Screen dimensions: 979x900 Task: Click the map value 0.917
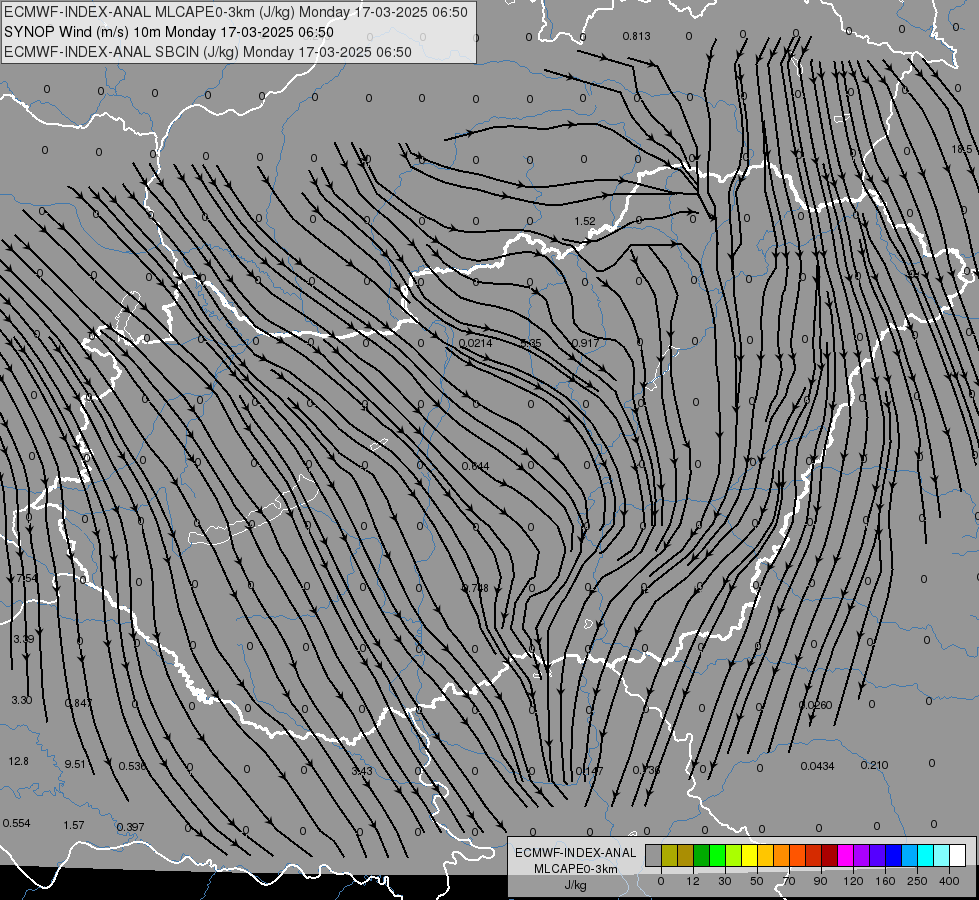point(585,343)
